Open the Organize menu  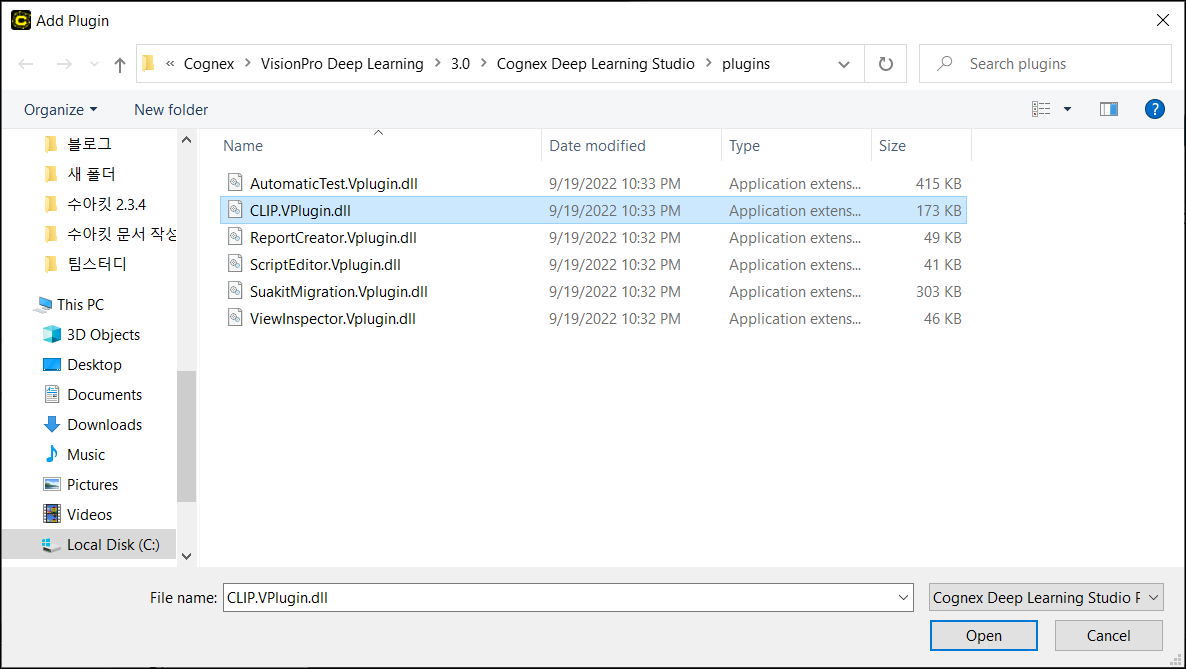[60, 110]
